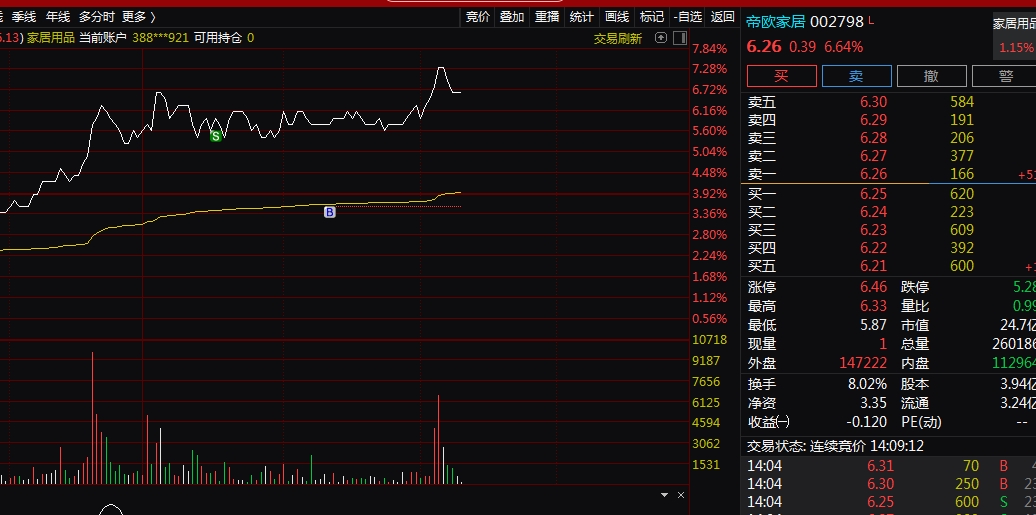Click 交易刷新 trade refresh link
This screenshot has height=515, width=1036.
tap(618, 38)
